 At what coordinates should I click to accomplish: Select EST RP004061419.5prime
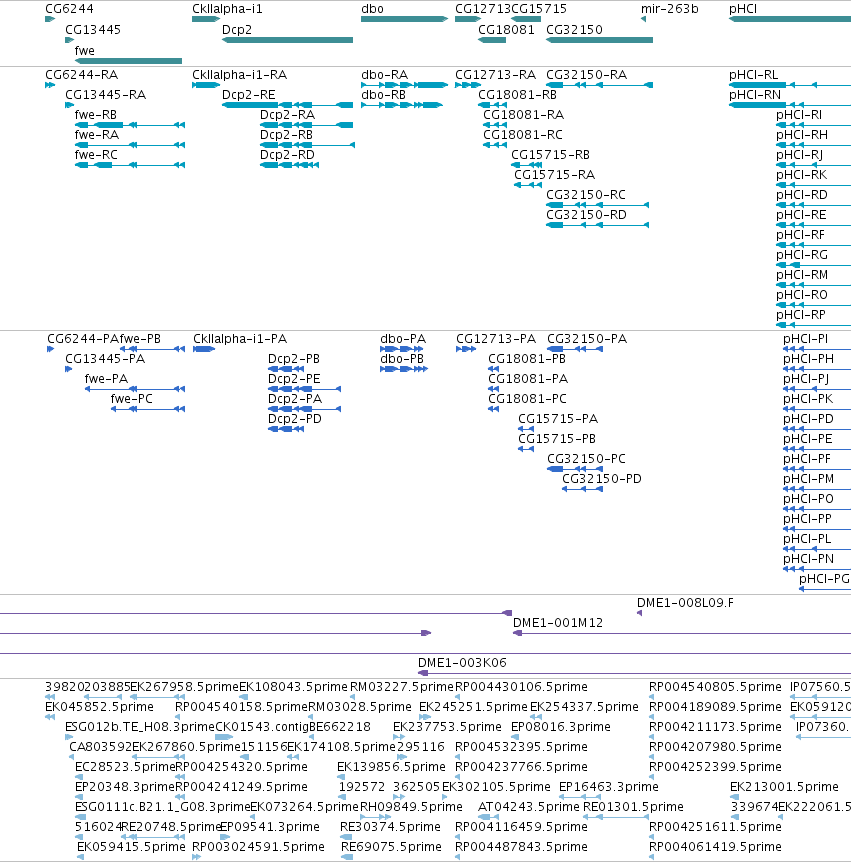[715, 847]
